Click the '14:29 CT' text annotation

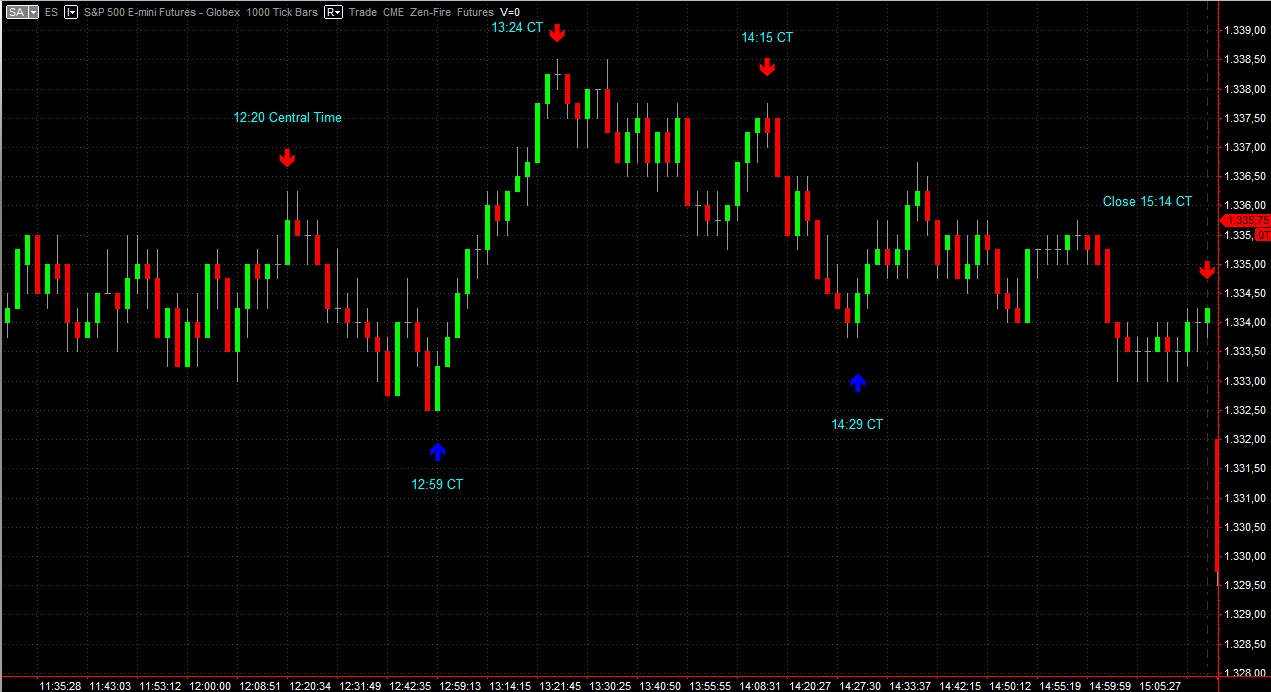click(x=857, y=425)
